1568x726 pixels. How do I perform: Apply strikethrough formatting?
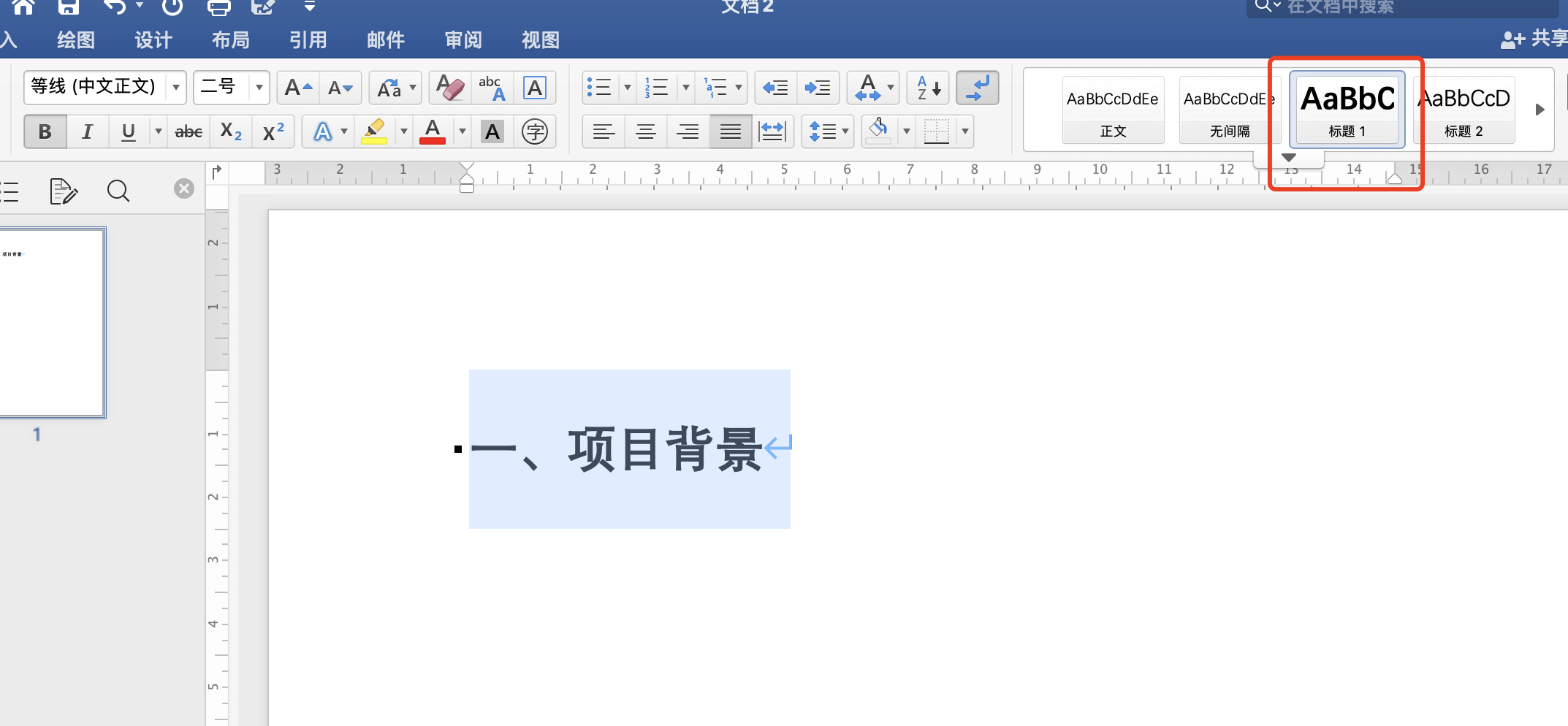click(189, 132)
